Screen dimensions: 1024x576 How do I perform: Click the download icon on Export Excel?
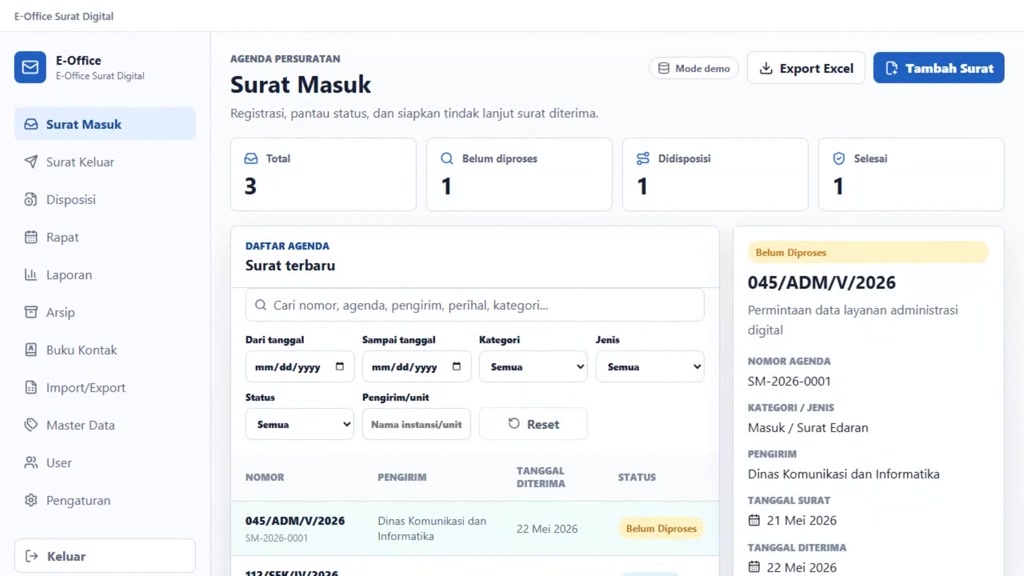[766, 68]
